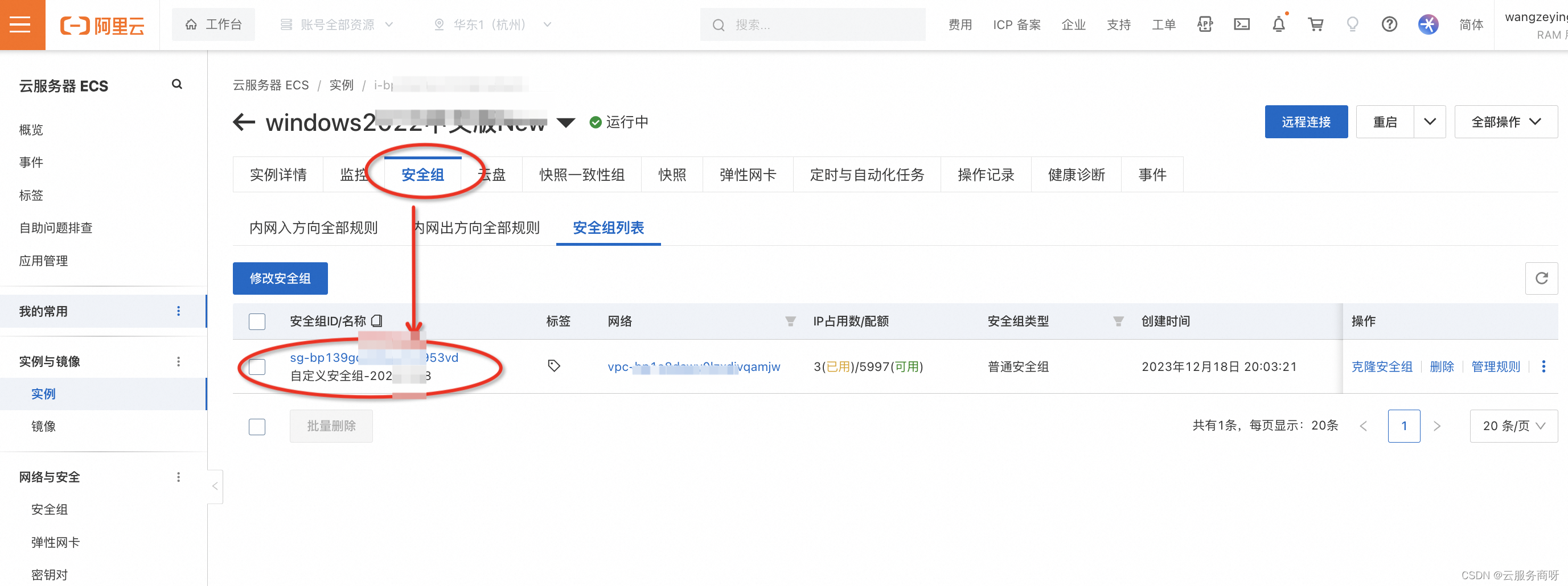Copy the security group ID with copy icon
This screenshot has height=586, width=1568.
point(377,321)
